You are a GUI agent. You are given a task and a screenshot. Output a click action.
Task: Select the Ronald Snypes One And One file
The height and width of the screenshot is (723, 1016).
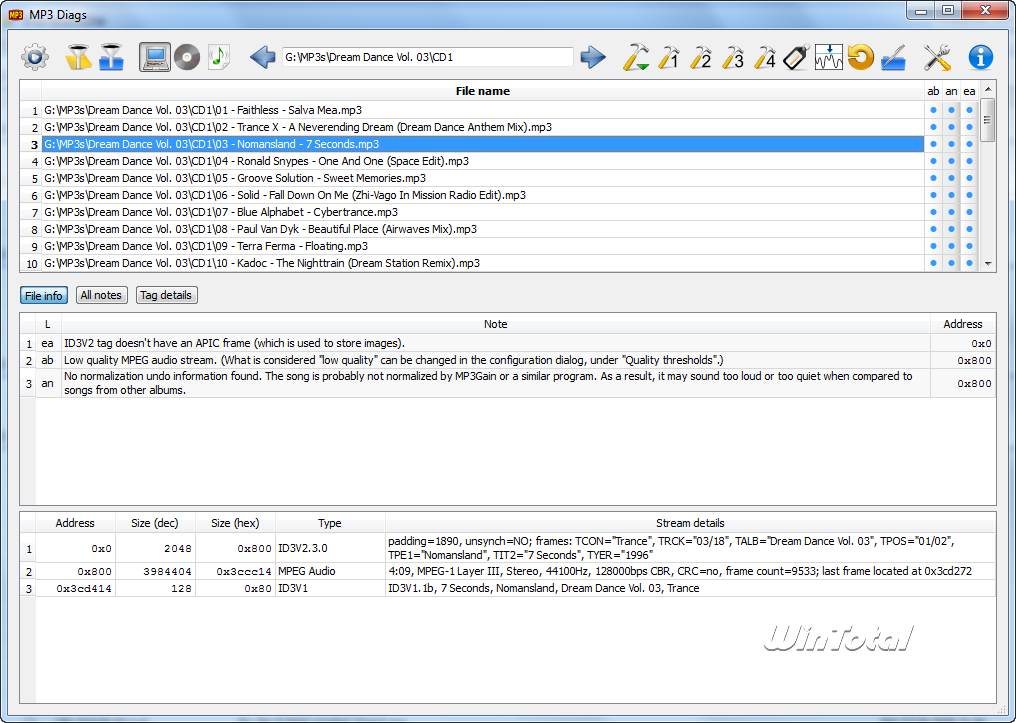coord(483,161)
